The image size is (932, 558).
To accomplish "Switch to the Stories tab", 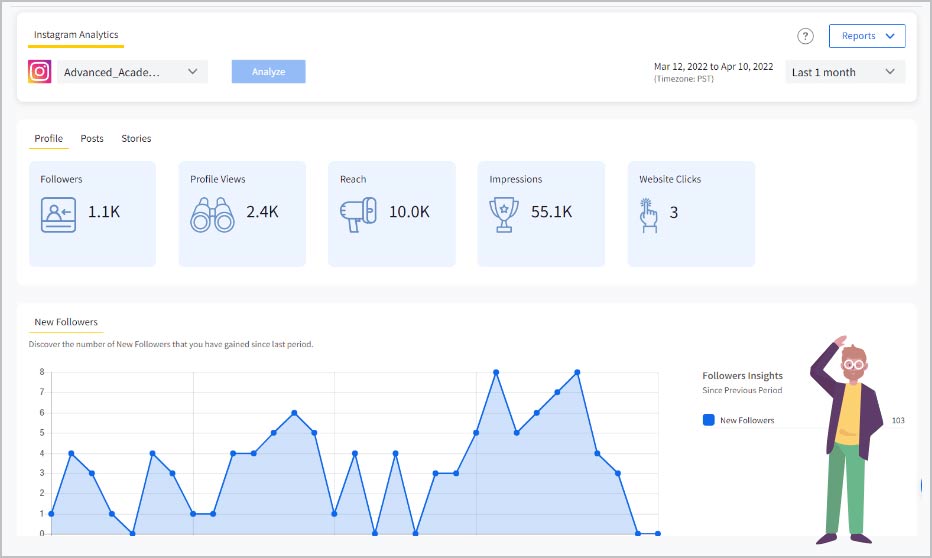I will pos(136,139).
